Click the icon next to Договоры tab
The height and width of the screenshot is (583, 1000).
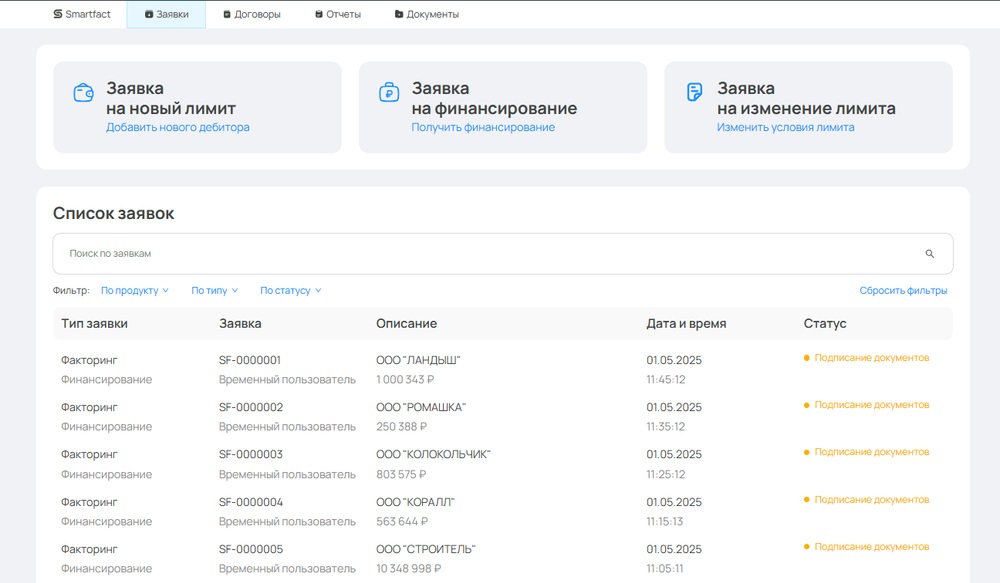pos(227,14)
